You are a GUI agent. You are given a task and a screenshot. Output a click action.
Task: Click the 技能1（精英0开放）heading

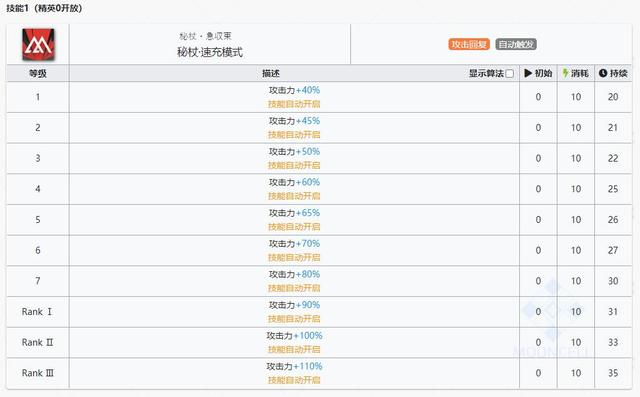(44, 8)
